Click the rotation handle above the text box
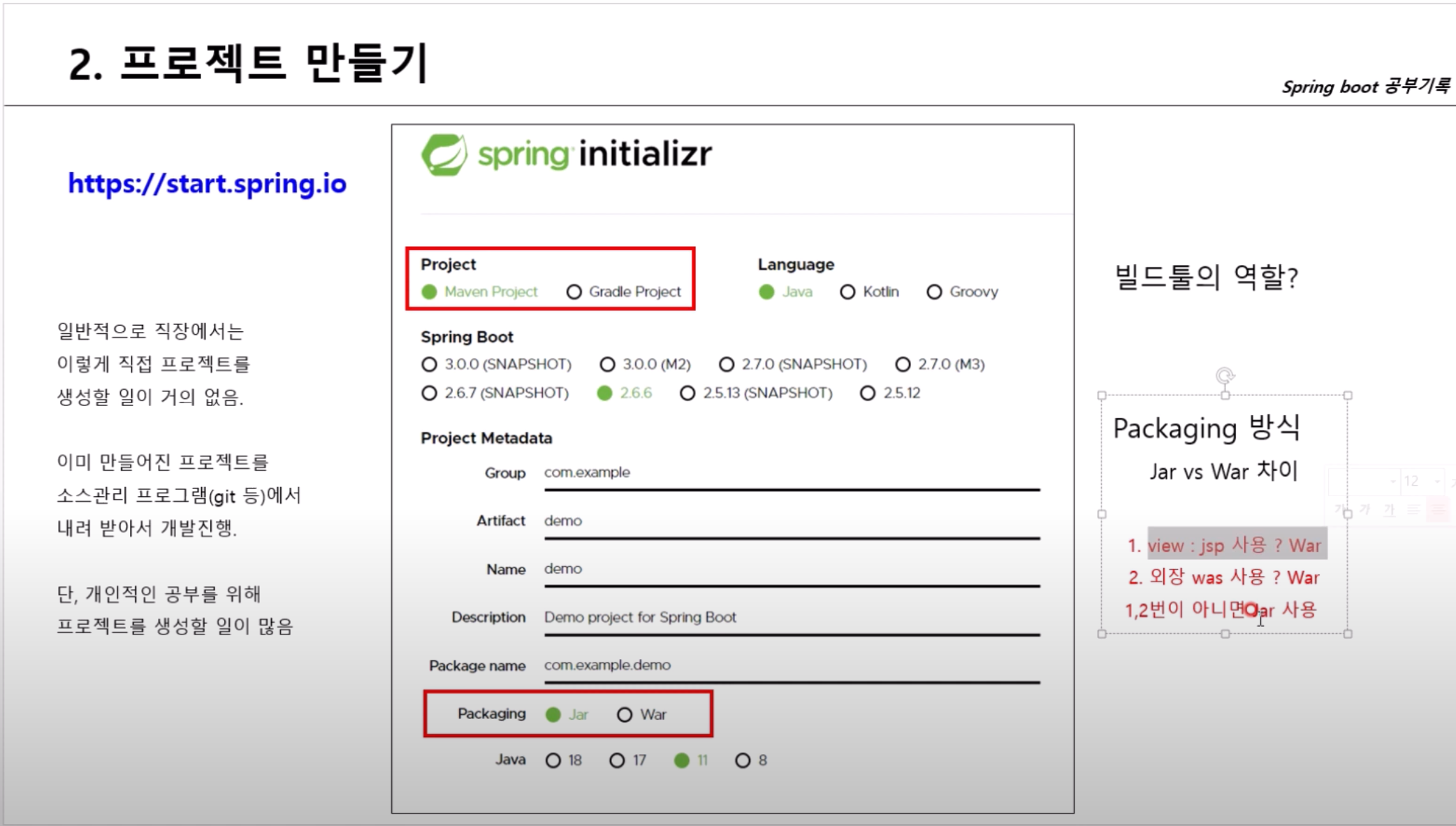The image size is (1456, 826). [x=1224, y=376]
